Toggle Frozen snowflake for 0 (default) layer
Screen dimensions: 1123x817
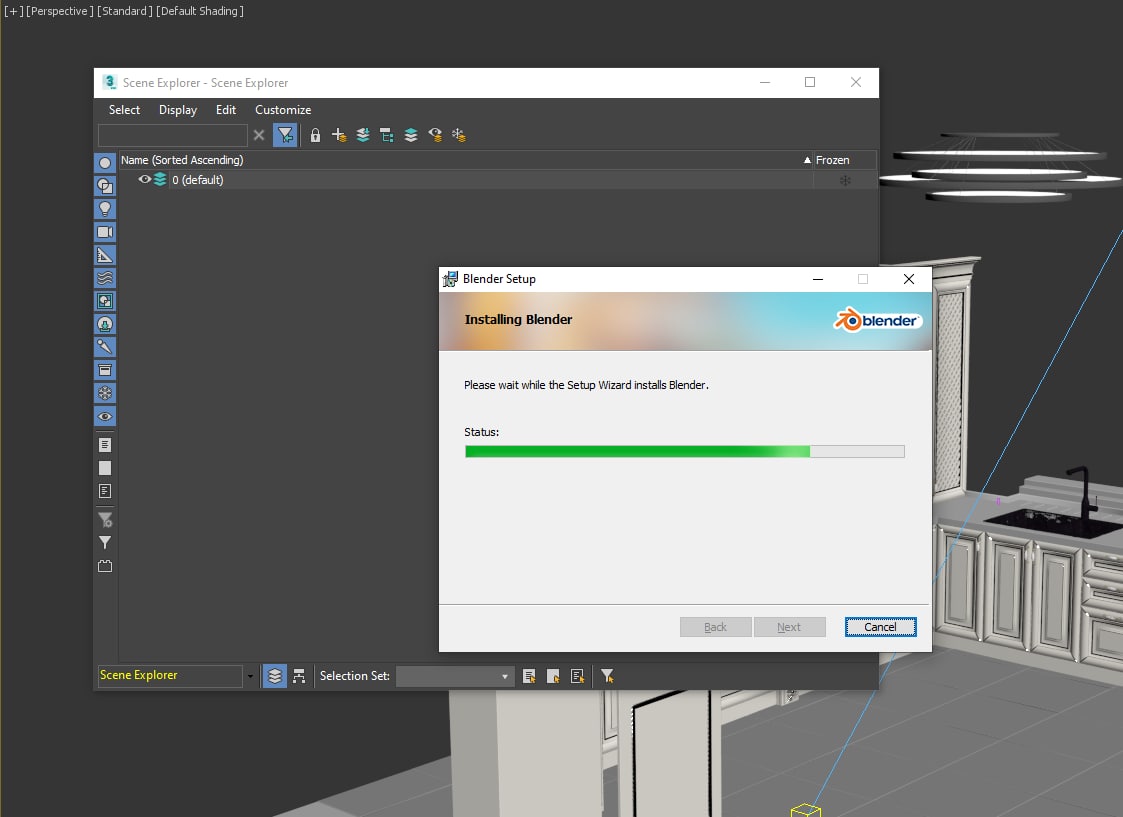845,180
